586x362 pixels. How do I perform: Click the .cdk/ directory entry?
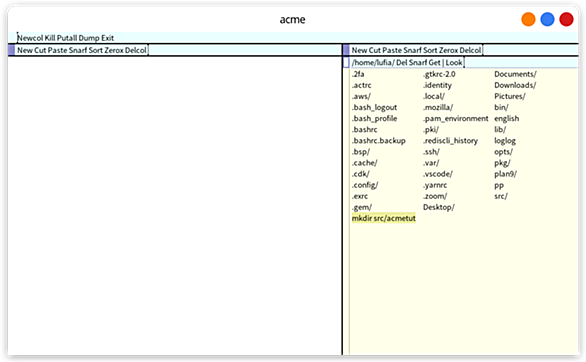pos(361,174)
